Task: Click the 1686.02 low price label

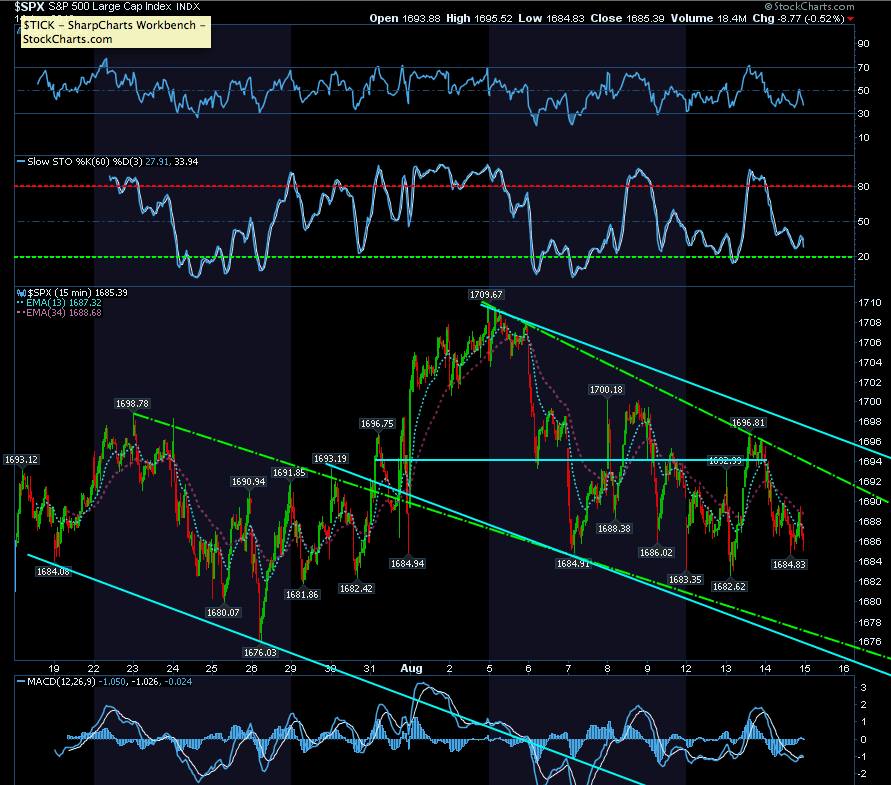Action: point(656,553)
